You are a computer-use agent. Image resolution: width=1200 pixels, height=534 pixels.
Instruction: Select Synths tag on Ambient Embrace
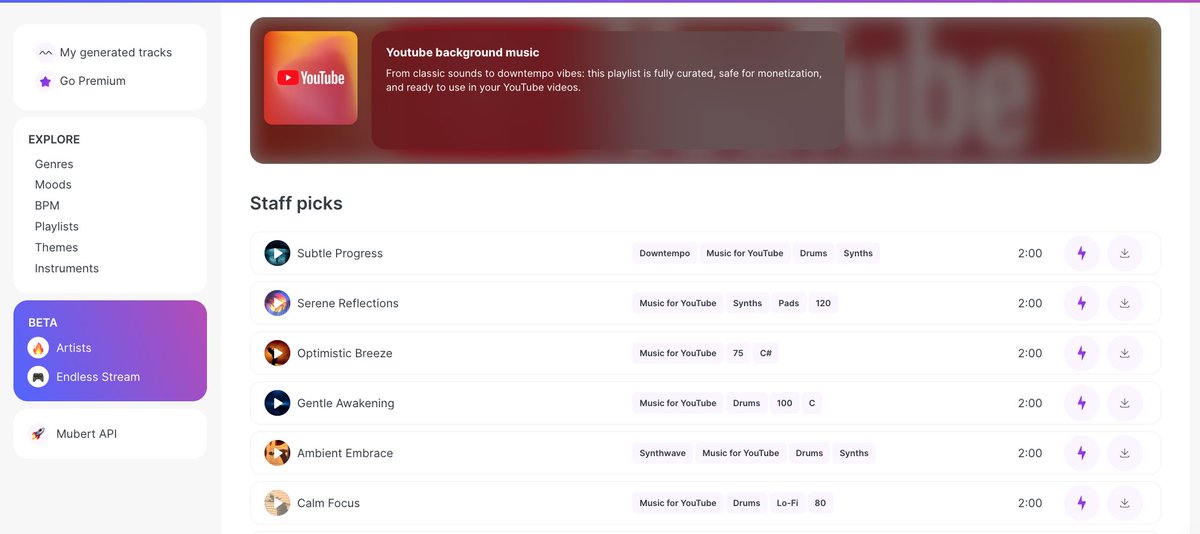(854, 453)
